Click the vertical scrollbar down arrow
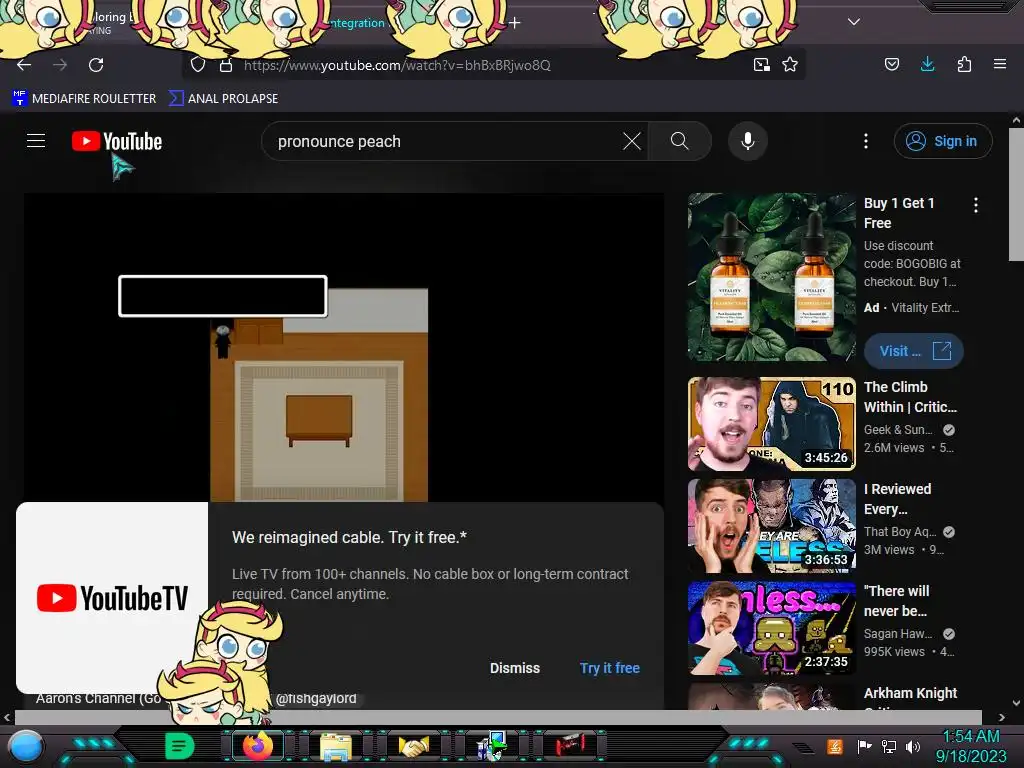1024x768 pixels. 1016,703
